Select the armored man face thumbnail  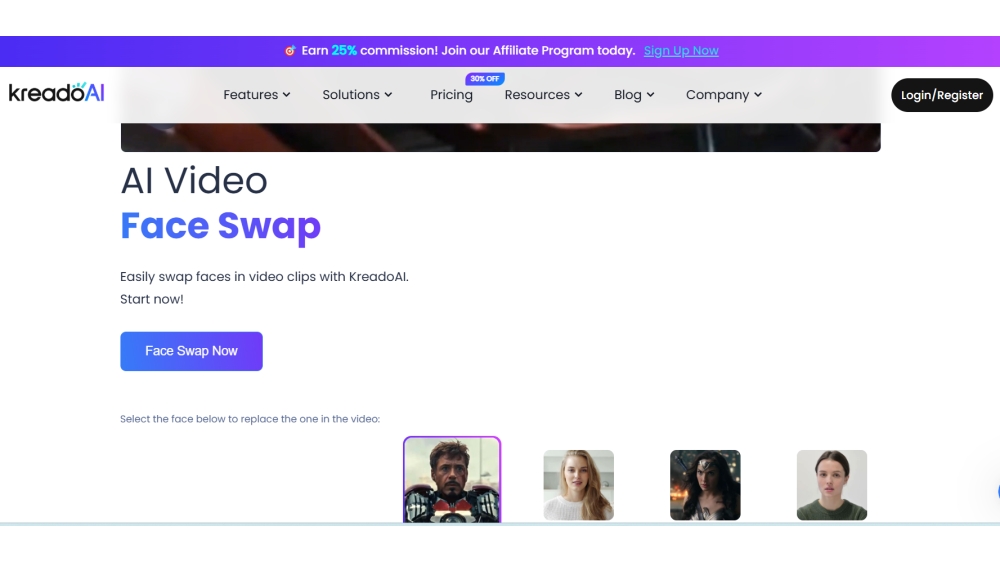(452, 479)
